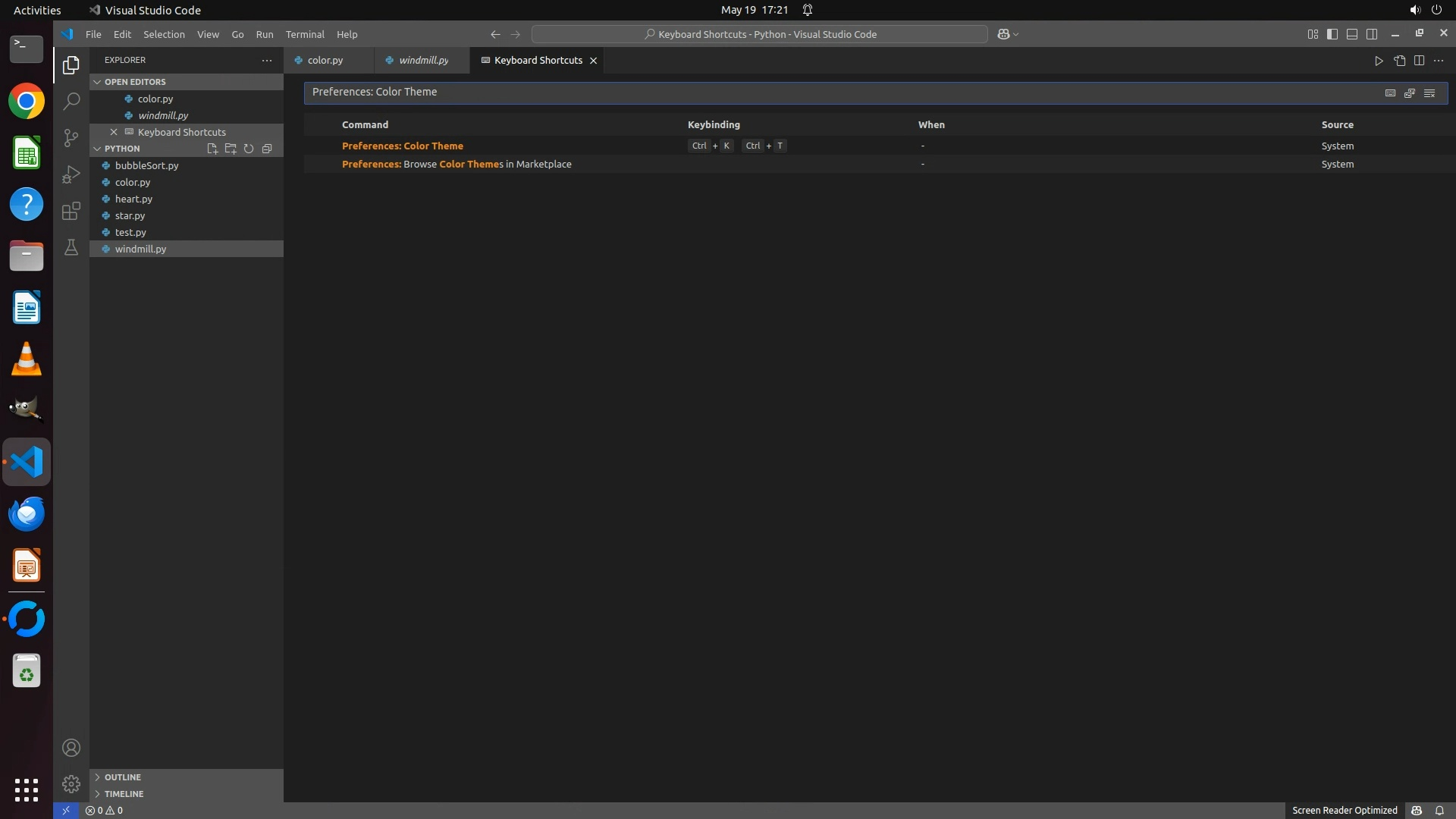Click the Preferences: Color Theme search field
This screenshot has width=1456, height=819.
[834, 93]
